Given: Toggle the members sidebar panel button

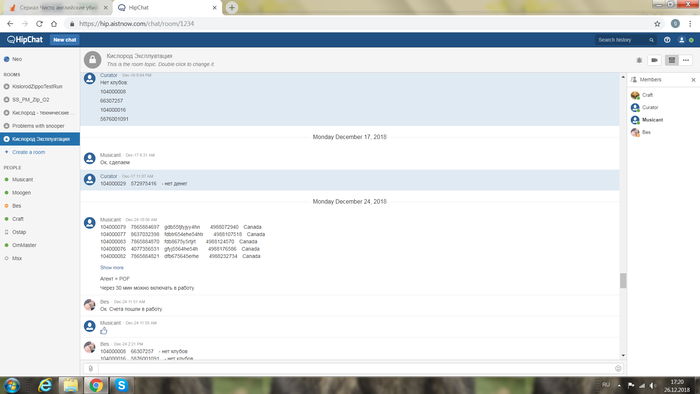Looking at the screenshot, I should pyautogui.click(x=671, y=60).
